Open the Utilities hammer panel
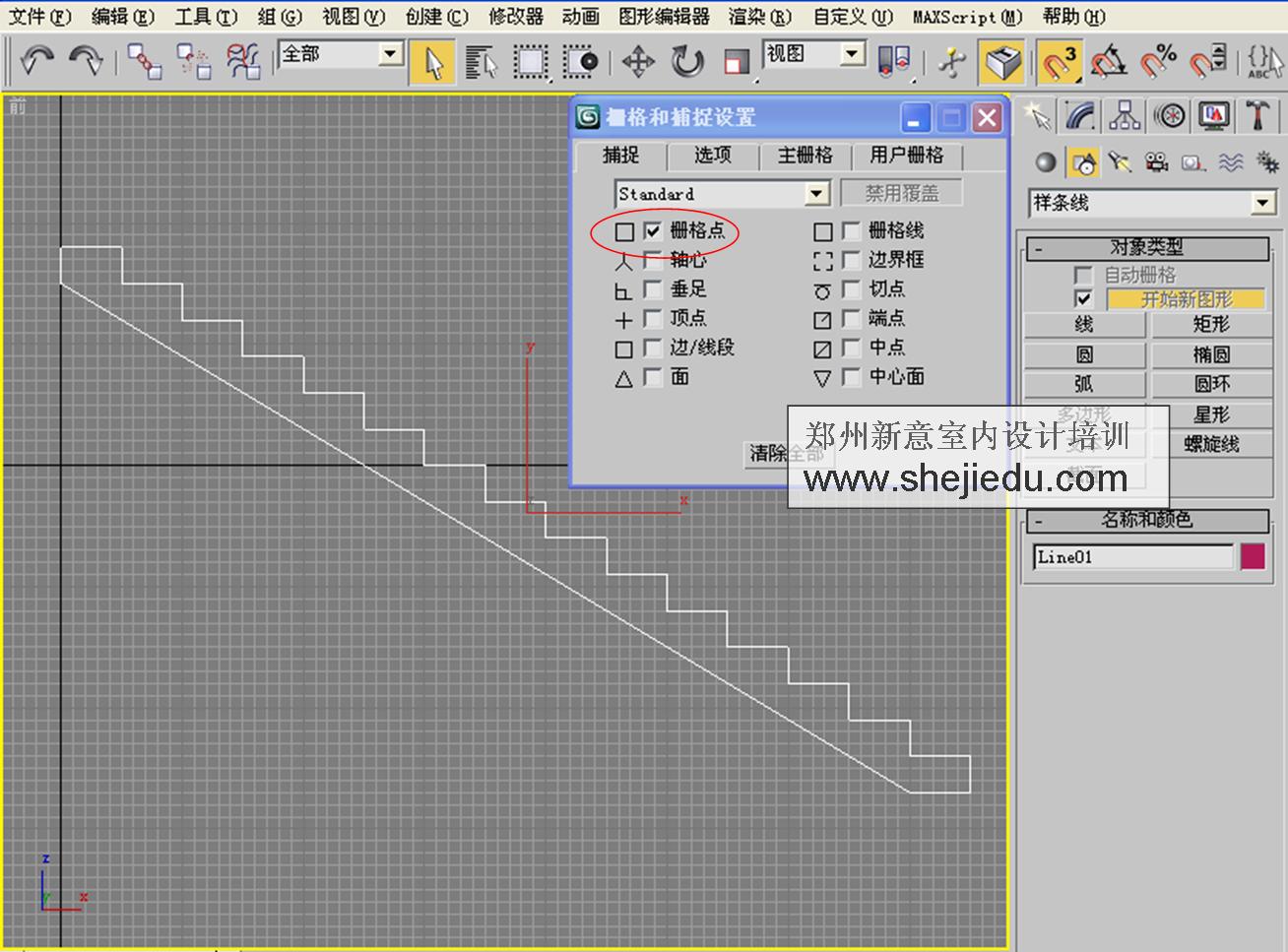This screenshot has height=952, width=1288. pos(1257,115)
